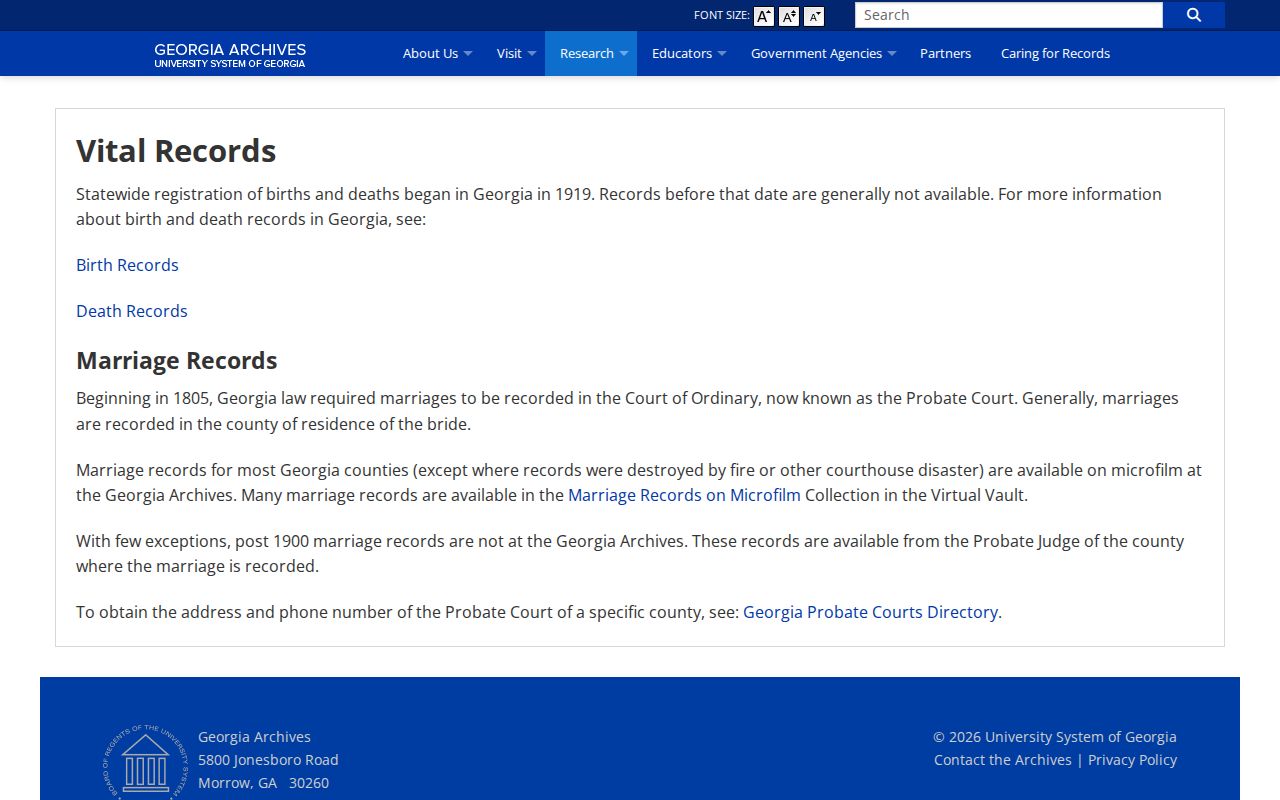Follow Marriage Records on Microfilm link

[684, 495]
